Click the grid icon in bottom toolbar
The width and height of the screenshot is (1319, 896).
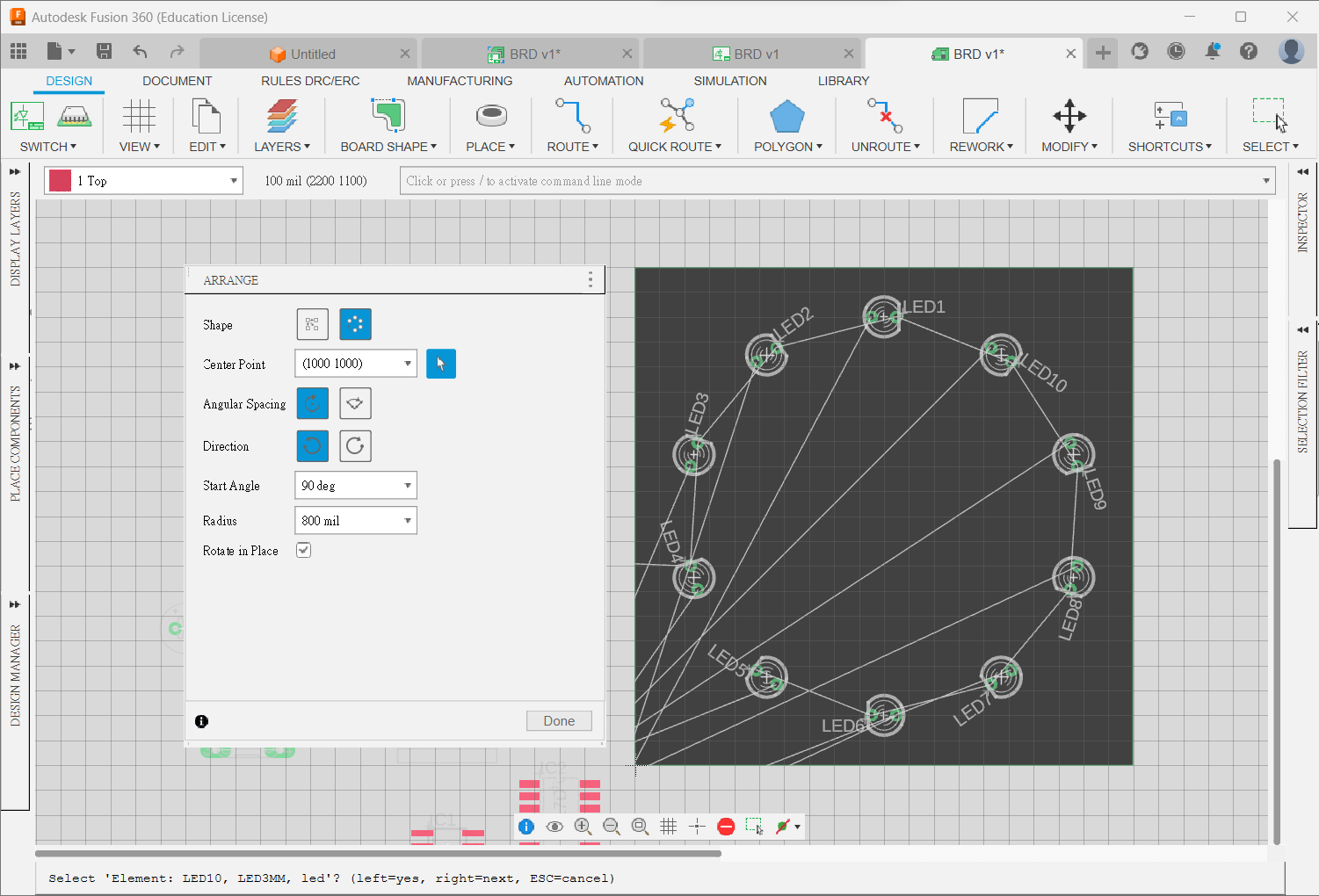click(668, 827)
